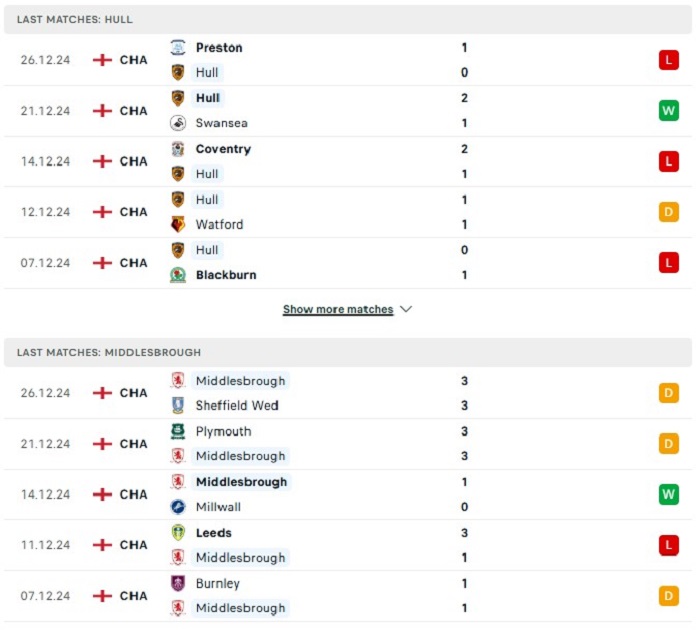Open the Show more matches link

(338, 309)
